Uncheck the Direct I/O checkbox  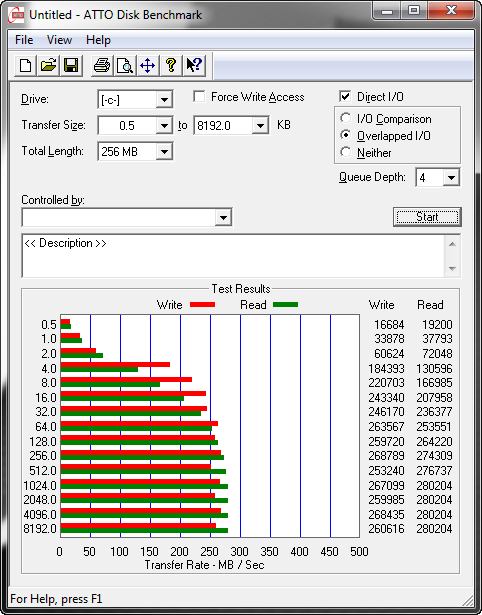pyautogui.click(x=345, y=96)
